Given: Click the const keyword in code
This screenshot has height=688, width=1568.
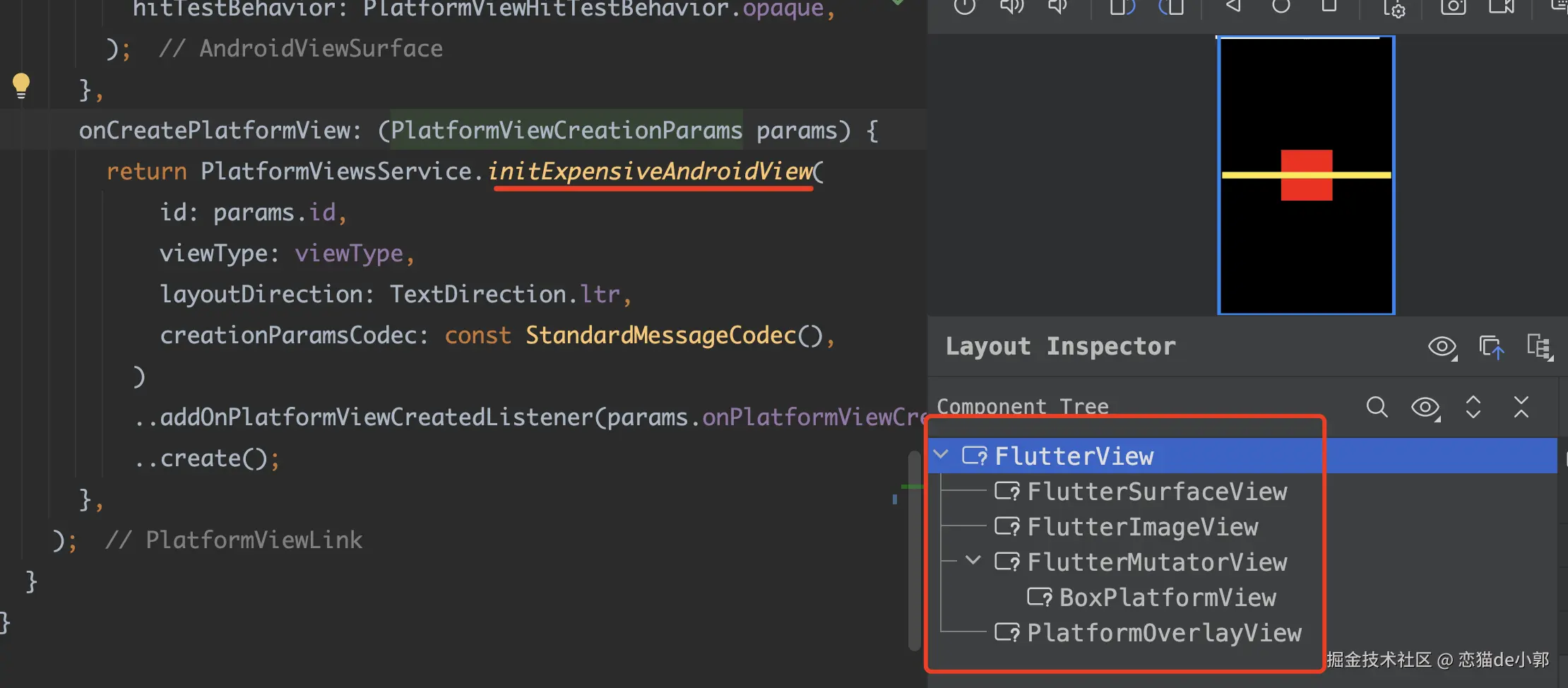Looking at the screenshot, I should click(x=477, y=335).
